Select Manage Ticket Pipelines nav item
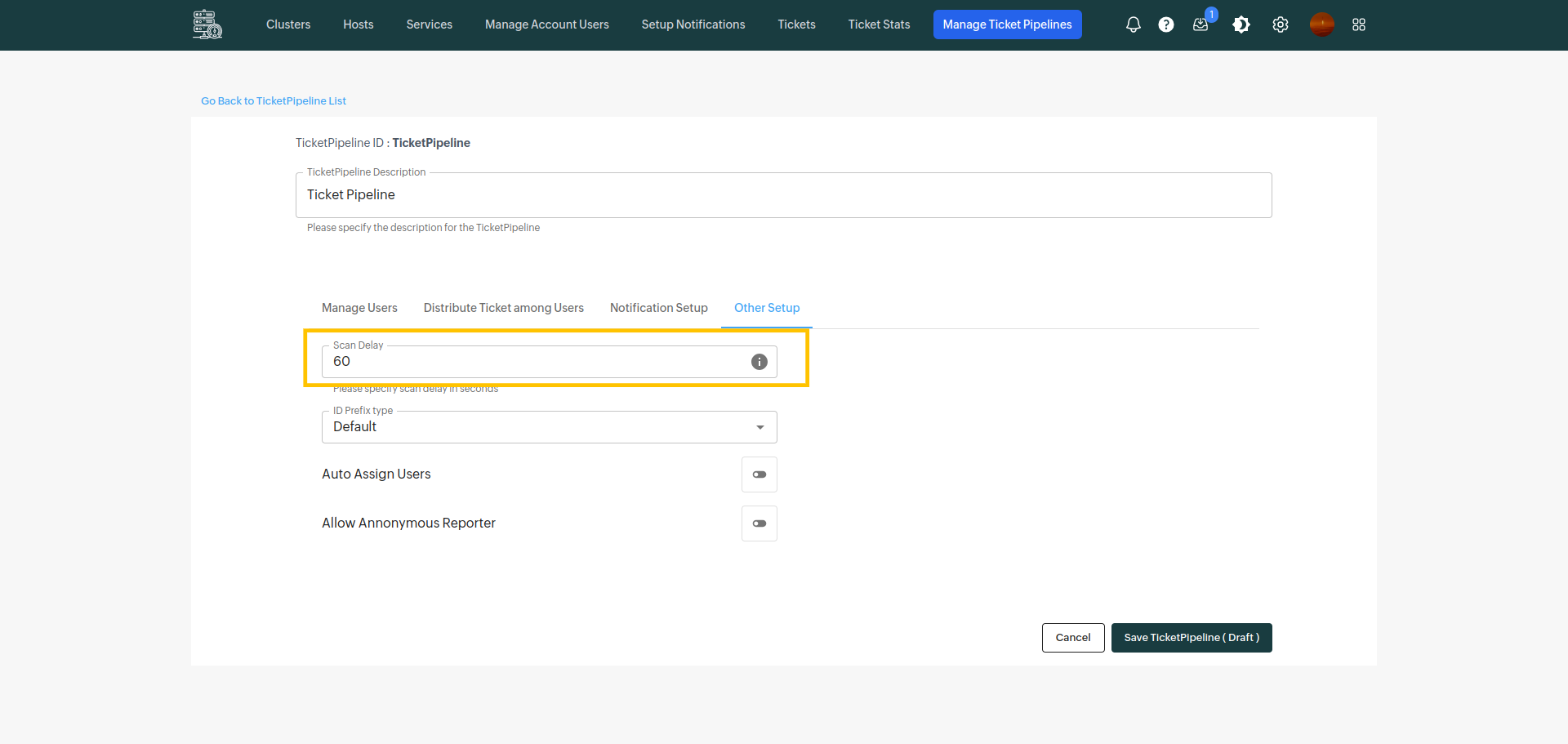Screen dimensions: 1568x744 pos(1008,25)
